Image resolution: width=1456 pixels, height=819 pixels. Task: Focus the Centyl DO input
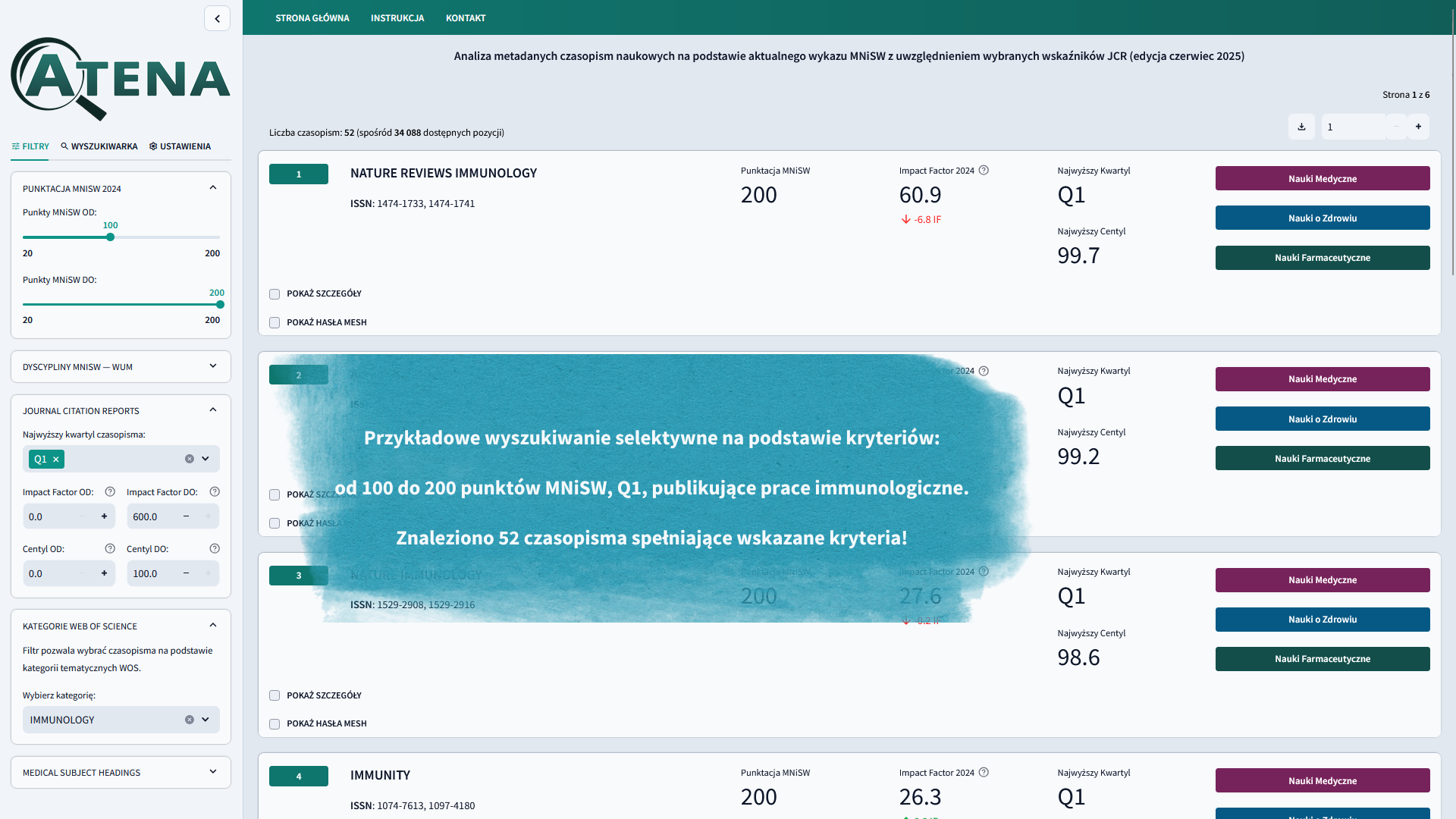click(151, 573)
